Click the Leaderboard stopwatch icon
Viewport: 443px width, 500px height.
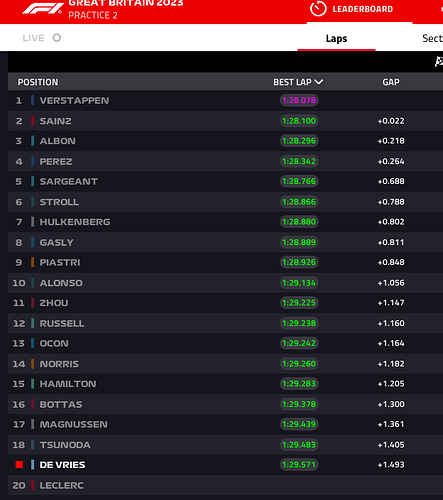318,9
